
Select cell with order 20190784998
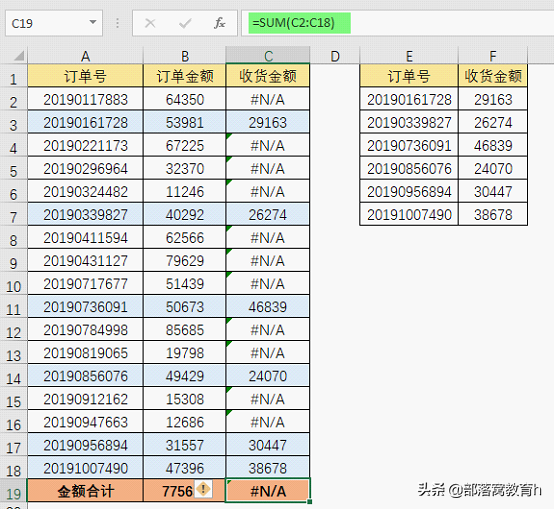click(x=86, y=330)
